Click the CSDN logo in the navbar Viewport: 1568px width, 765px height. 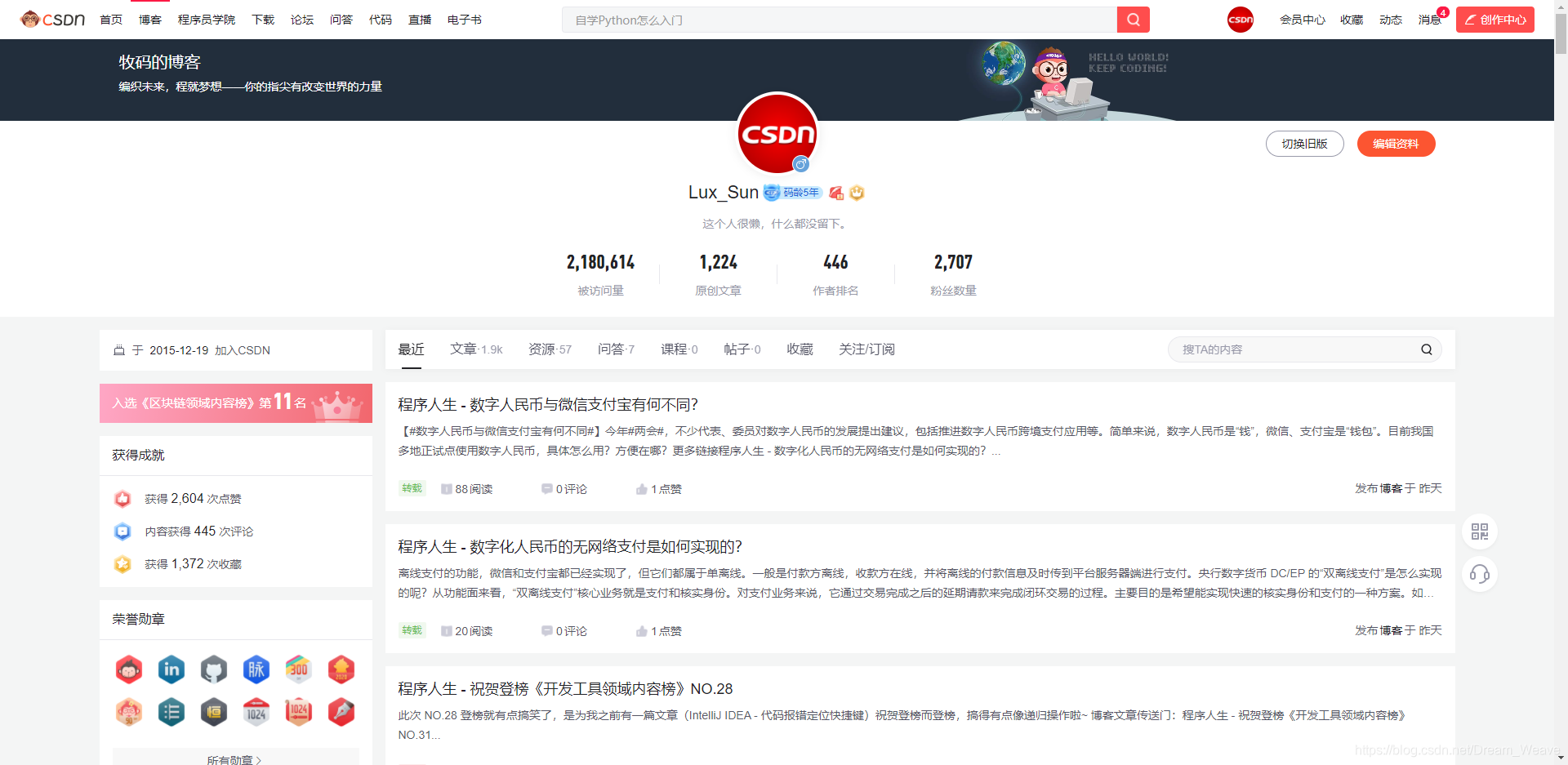(x=53, y=19)
